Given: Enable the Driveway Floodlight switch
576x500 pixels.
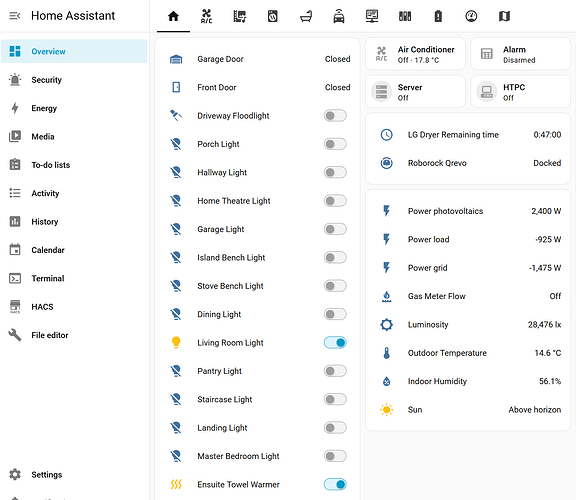Looking at the screenshot, I should pos(335,116).
